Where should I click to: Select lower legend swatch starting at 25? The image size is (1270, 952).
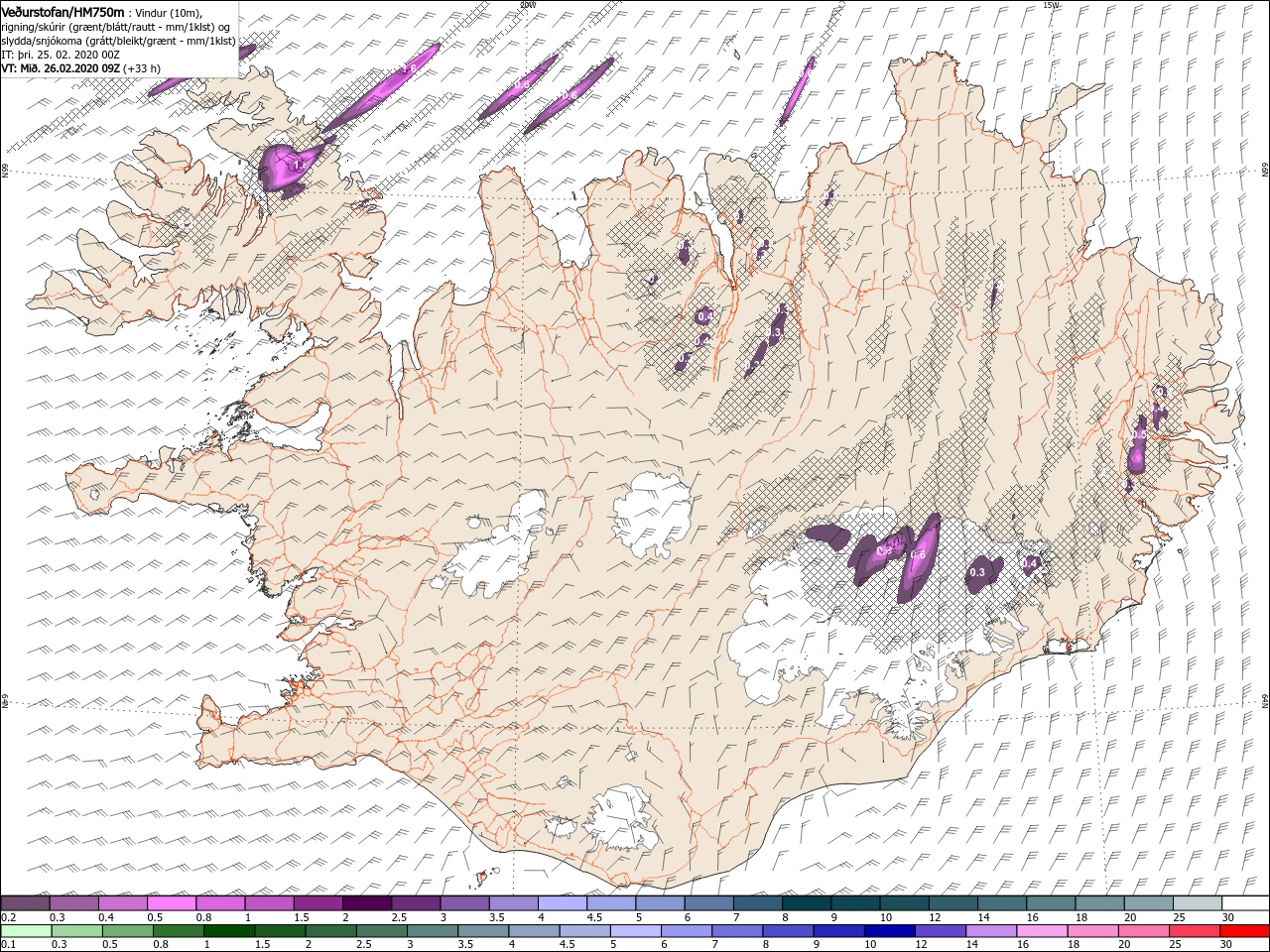pyautogui.click(x=1193, y=931)
